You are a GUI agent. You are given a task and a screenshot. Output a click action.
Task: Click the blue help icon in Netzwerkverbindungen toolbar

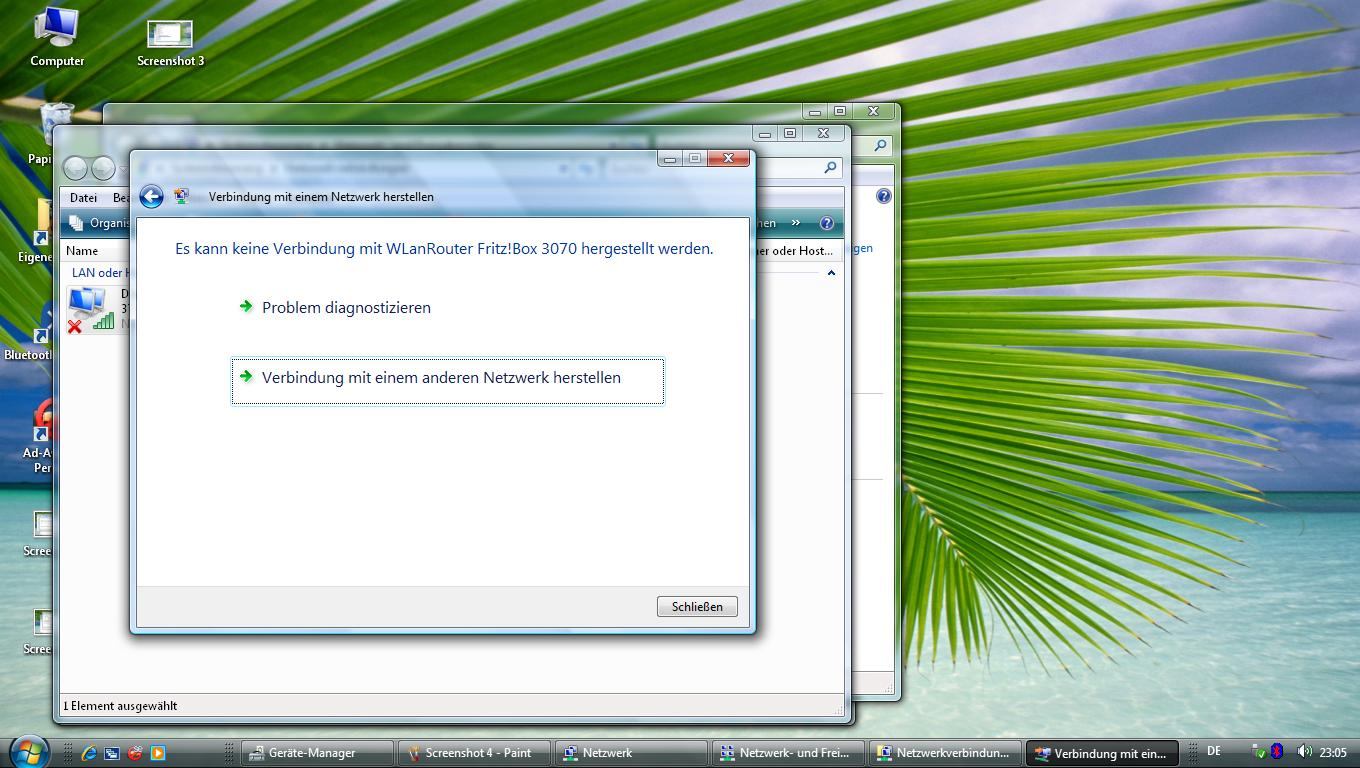pyautogui.click(x=827, y=223)
